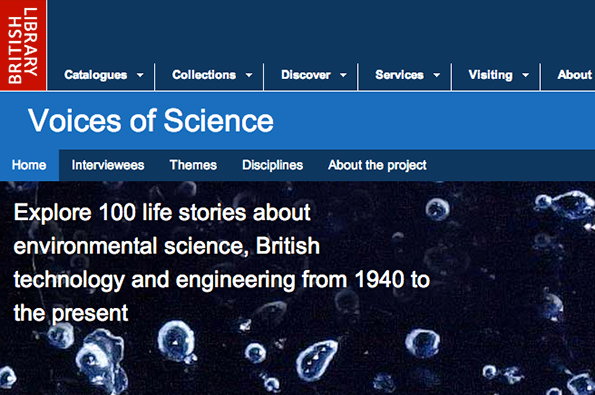The image size is (595, 395).
Task: Expand the Services dropdown arrow
Action: point(437,75)
